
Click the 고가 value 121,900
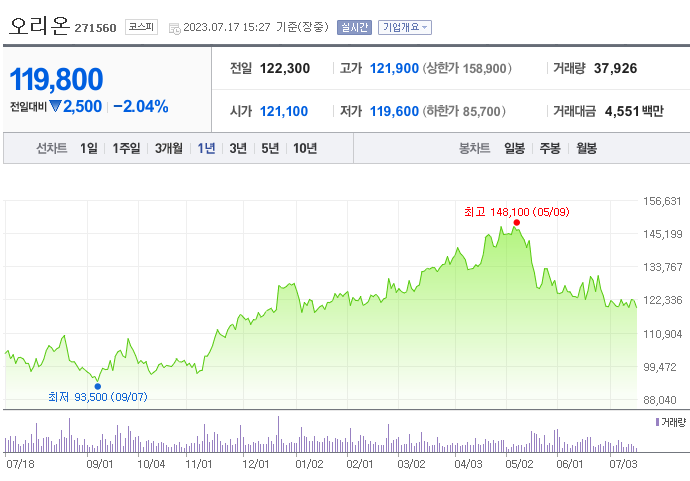tap(394, 68)
